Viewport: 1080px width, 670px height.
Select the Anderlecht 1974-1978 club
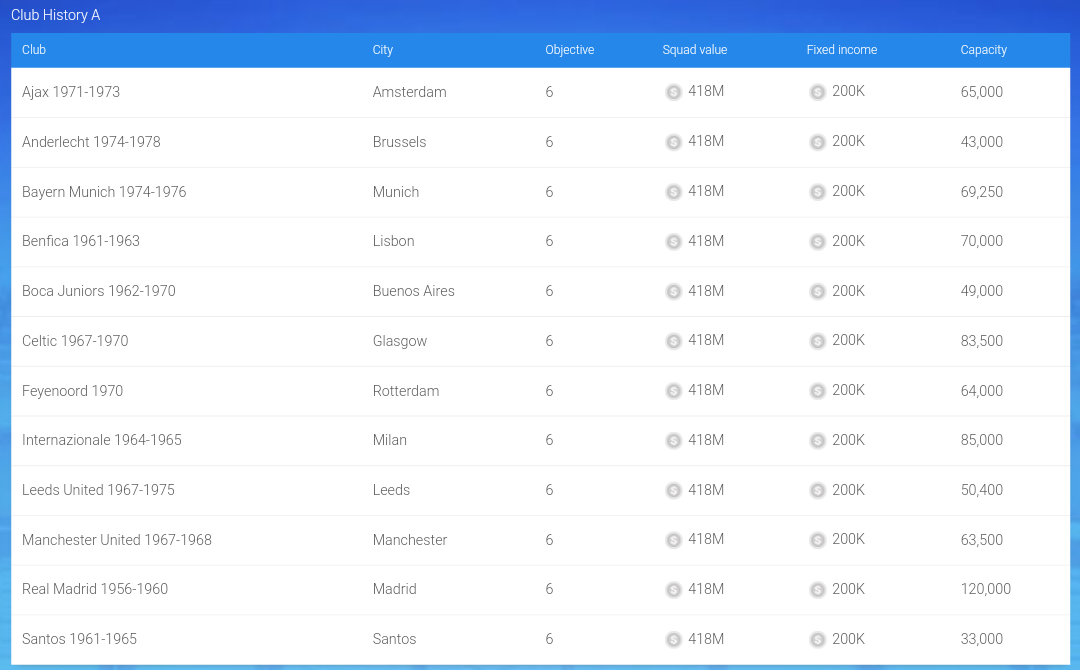91,142
